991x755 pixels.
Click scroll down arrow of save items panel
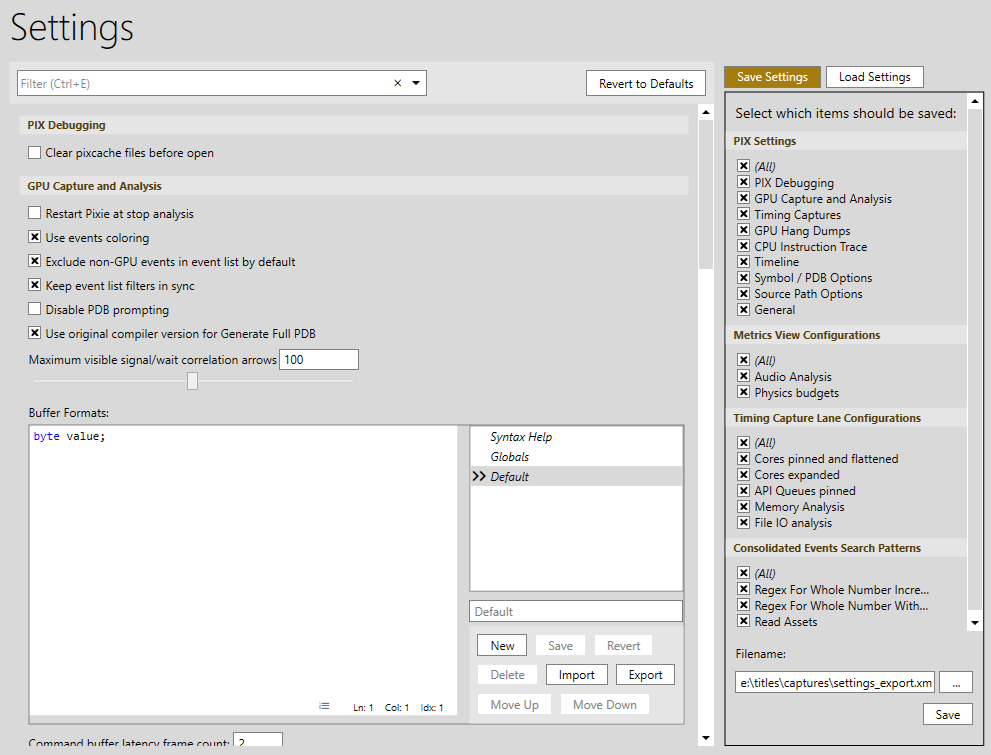point(975,623)
